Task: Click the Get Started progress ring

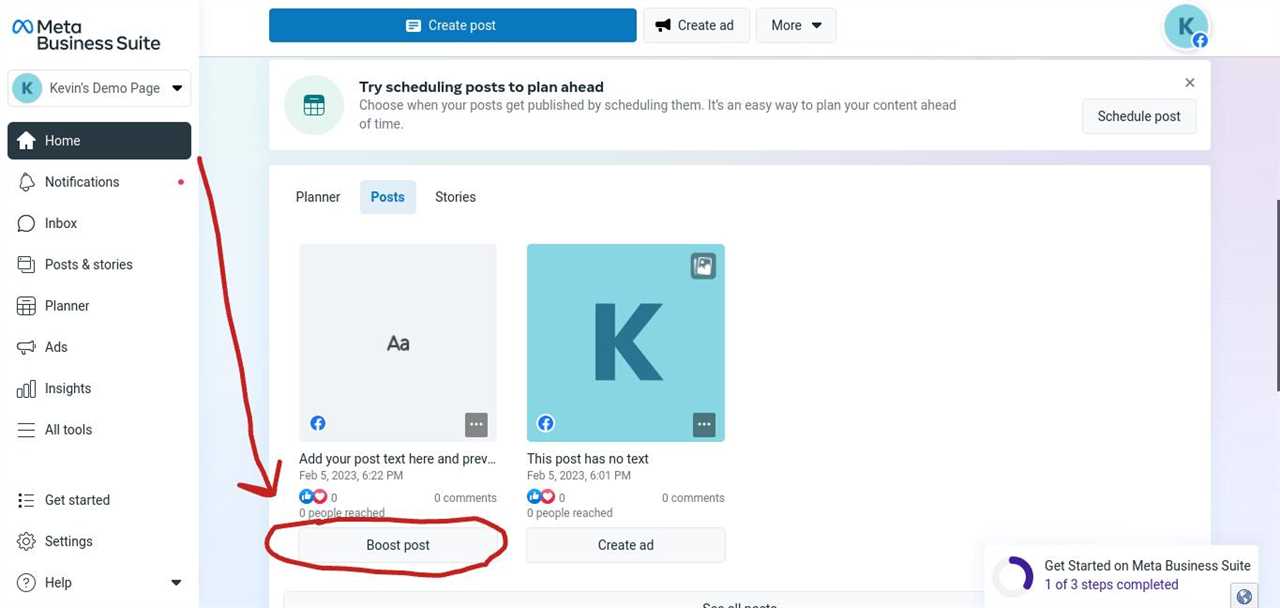Action: [x=1013, y=575]
